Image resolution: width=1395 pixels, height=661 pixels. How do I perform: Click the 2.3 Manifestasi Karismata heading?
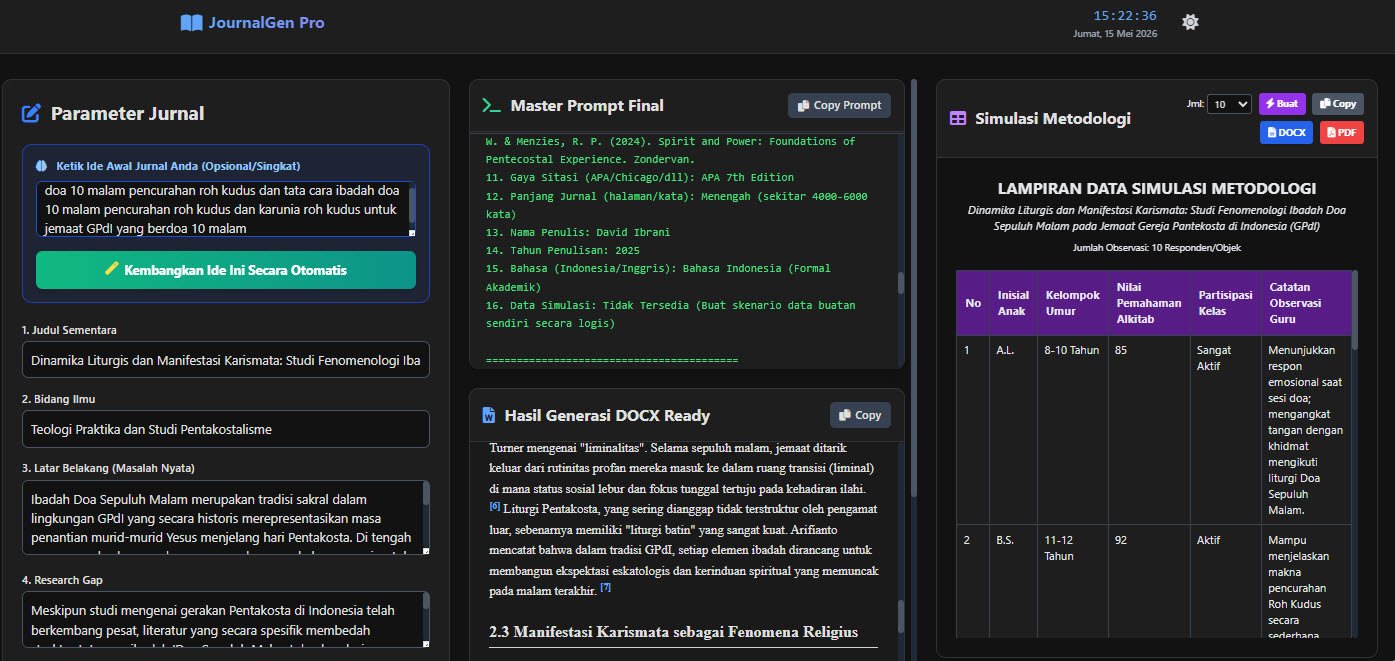674,631
